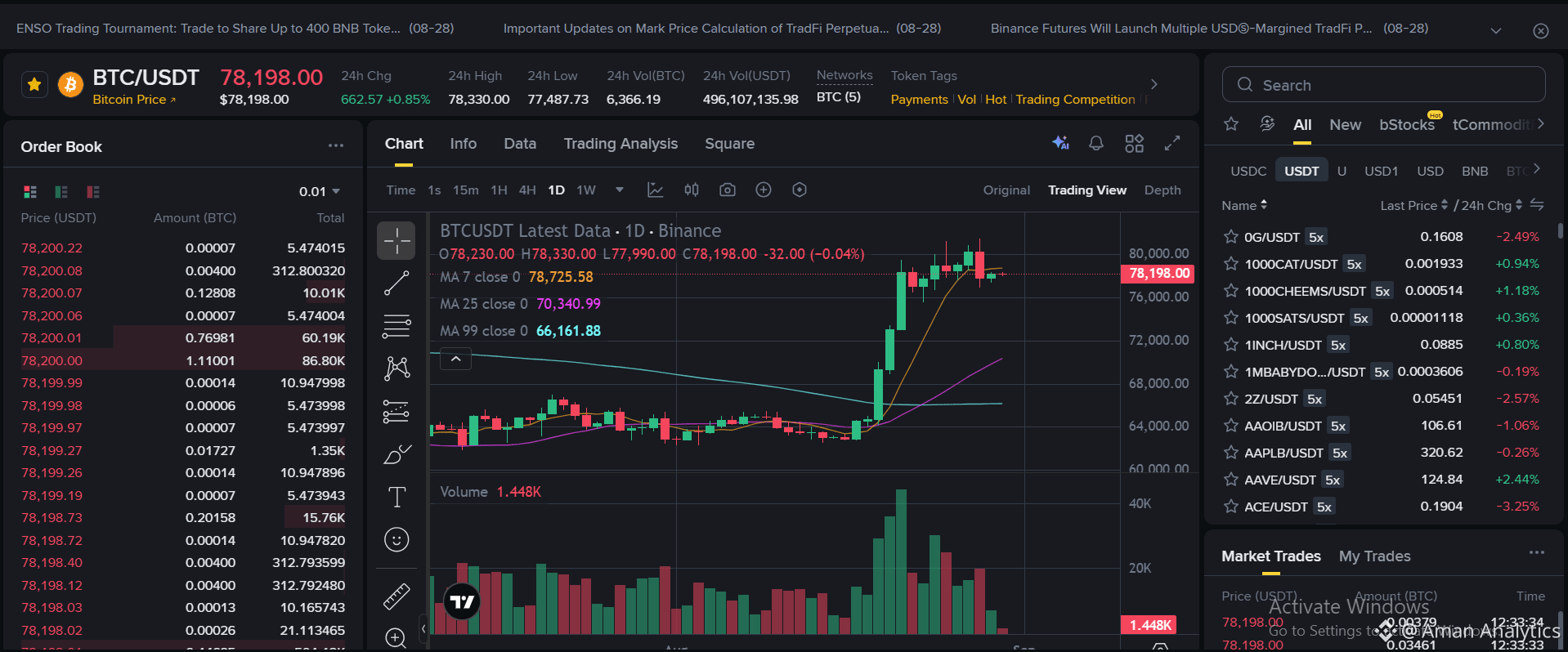
Task: Focus the pair Search field
Action: point(1383,85)
